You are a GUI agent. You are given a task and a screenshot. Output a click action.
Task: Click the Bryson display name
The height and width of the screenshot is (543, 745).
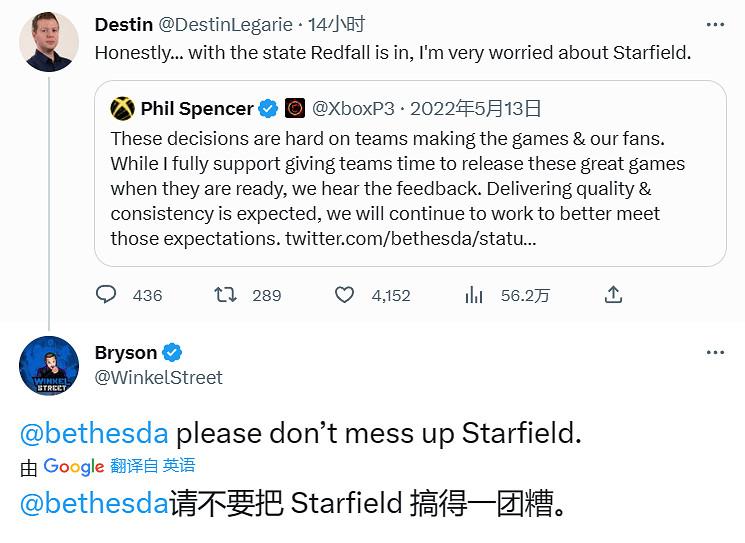pyautogui.click(x=126, y=352)
